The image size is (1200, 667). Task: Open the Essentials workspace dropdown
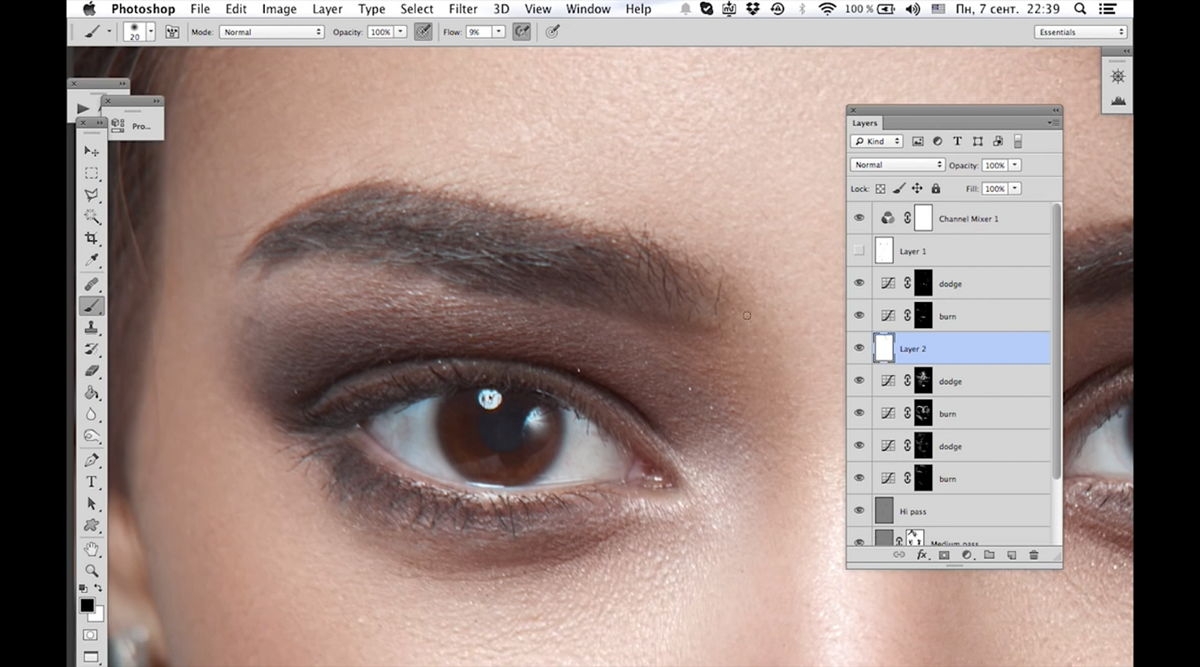point(1080,32)
